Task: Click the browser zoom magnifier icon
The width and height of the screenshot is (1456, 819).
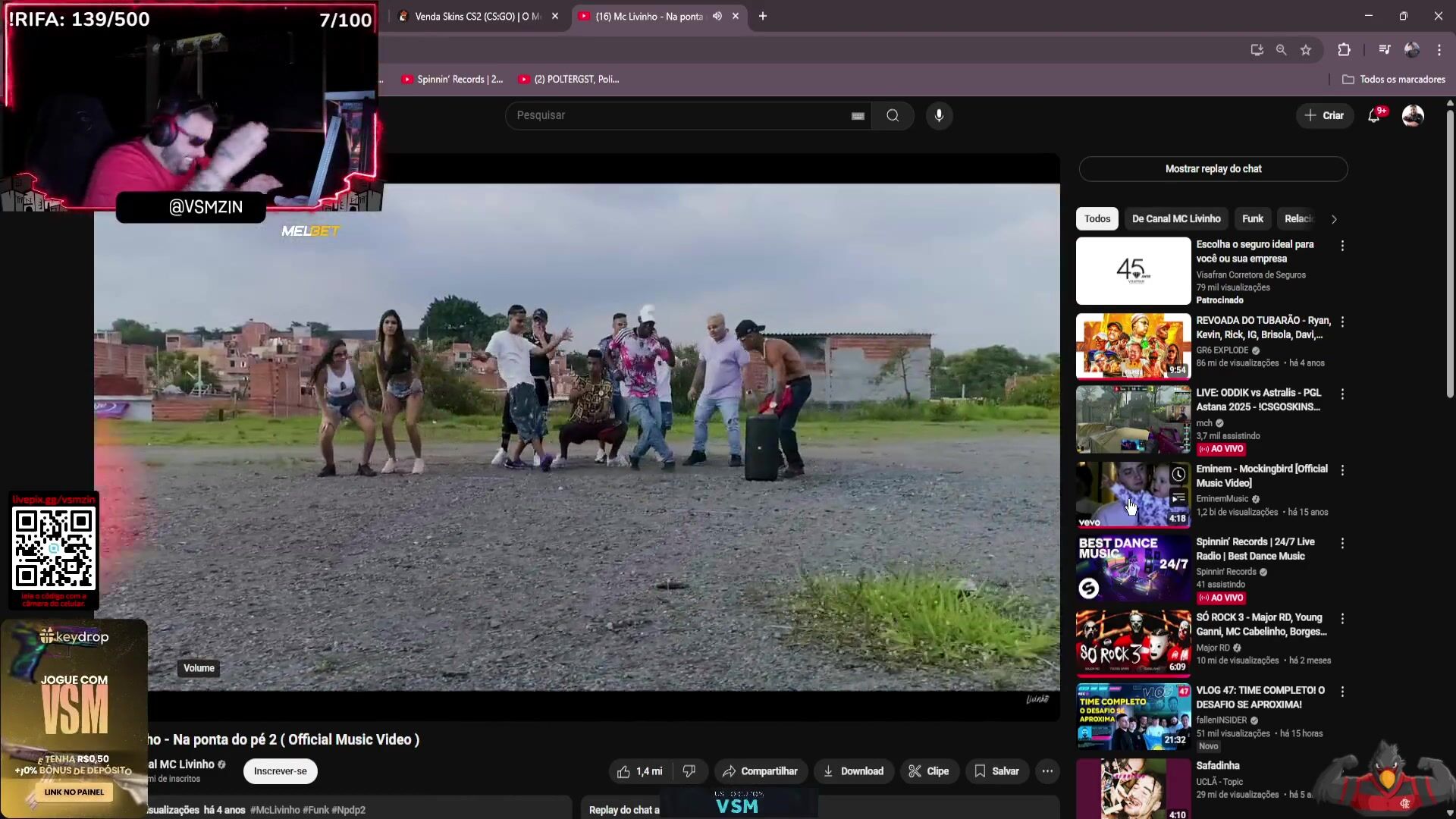Action: point(1281,50)
